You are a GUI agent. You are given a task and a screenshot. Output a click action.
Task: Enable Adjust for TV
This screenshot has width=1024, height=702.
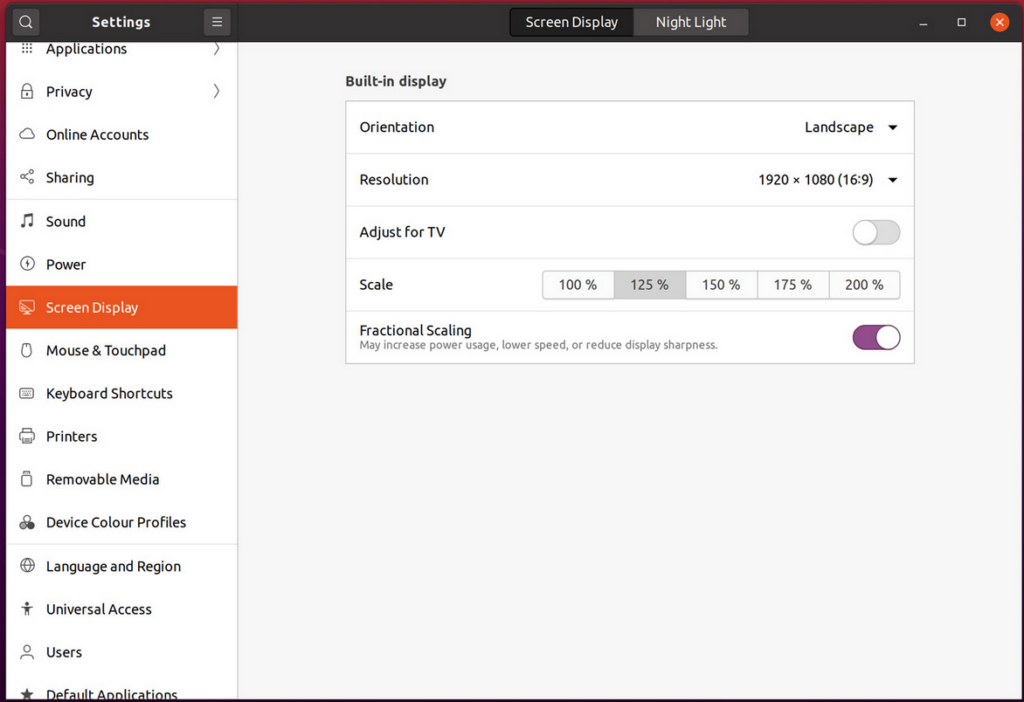[x=876, y=232]
